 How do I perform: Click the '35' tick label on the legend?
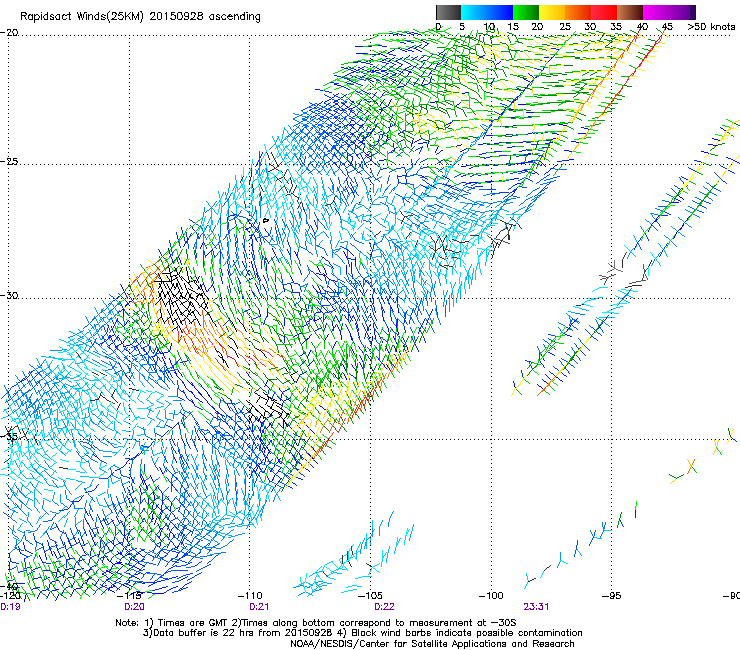(616, 27)
